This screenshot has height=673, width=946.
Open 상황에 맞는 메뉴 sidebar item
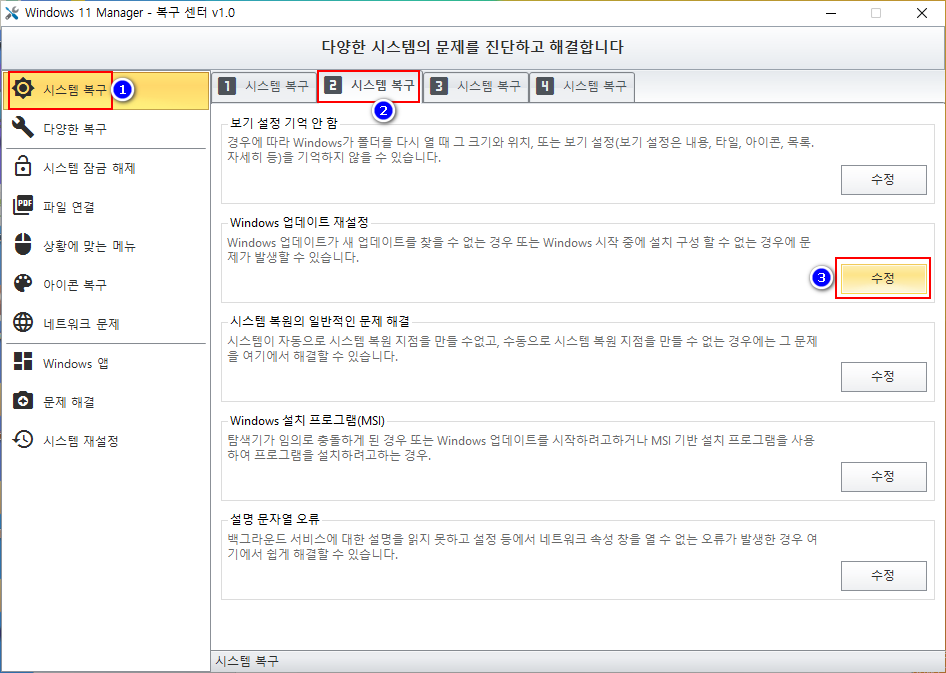[x=106, y=245]
